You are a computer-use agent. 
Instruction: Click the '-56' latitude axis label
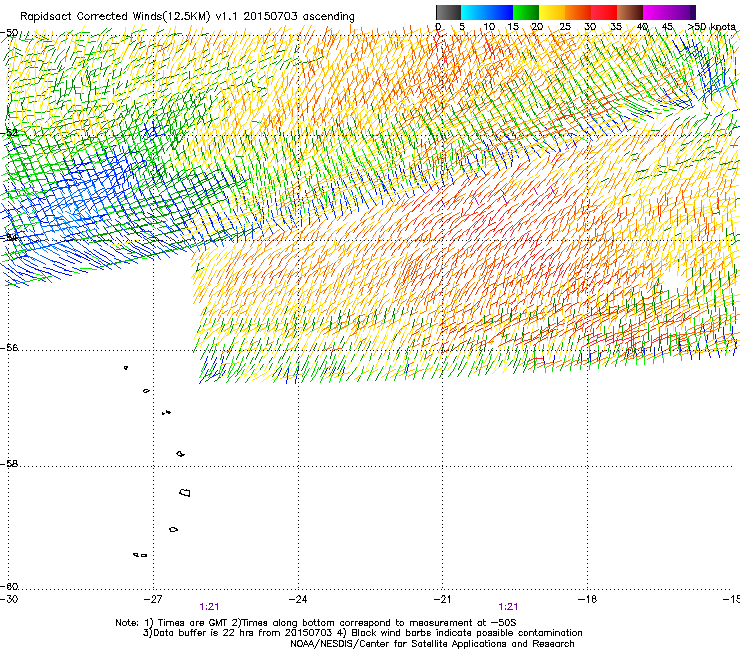[x=9, y=348]
